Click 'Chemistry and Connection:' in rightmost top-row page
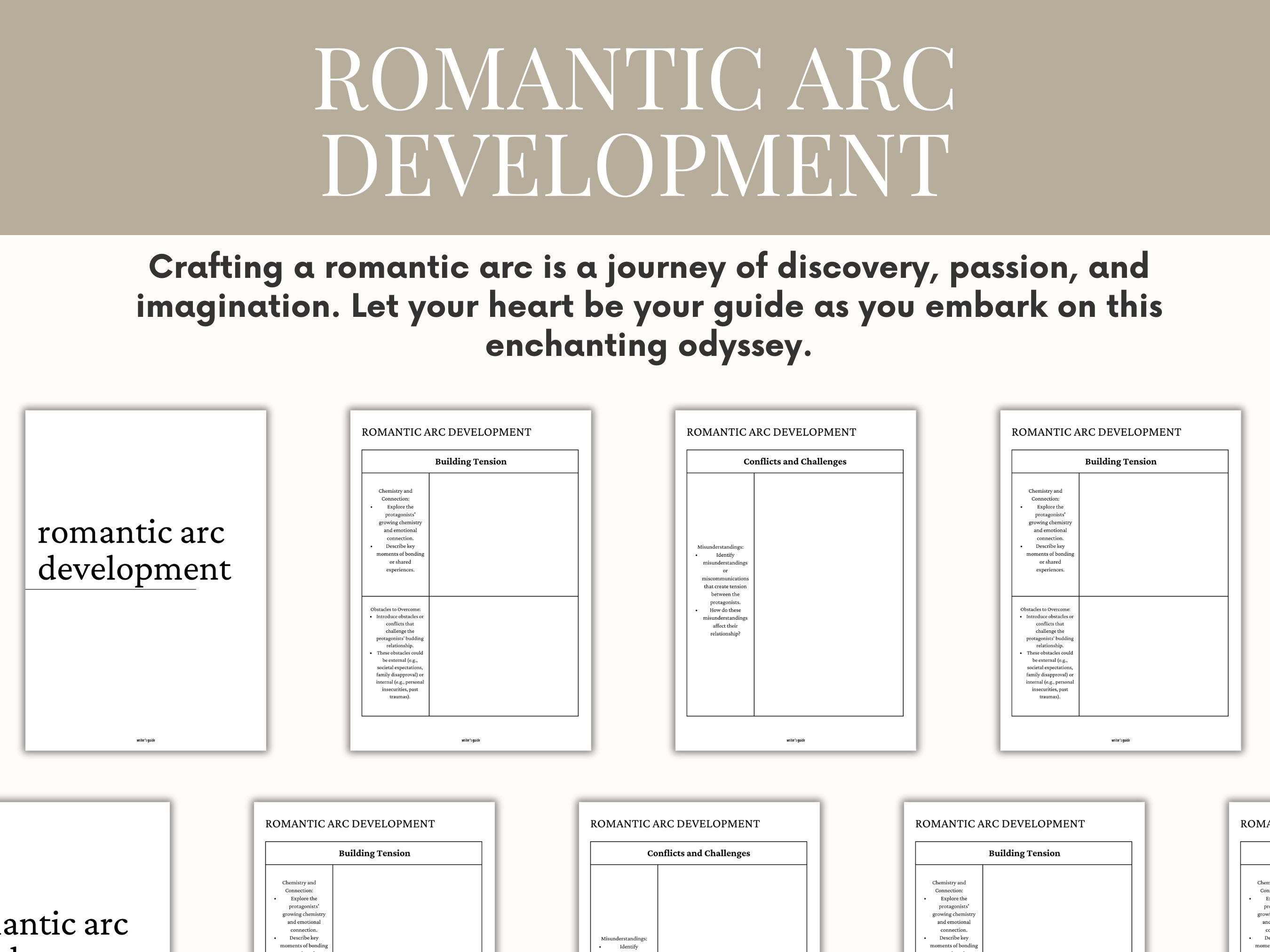 click(1045, 495)
